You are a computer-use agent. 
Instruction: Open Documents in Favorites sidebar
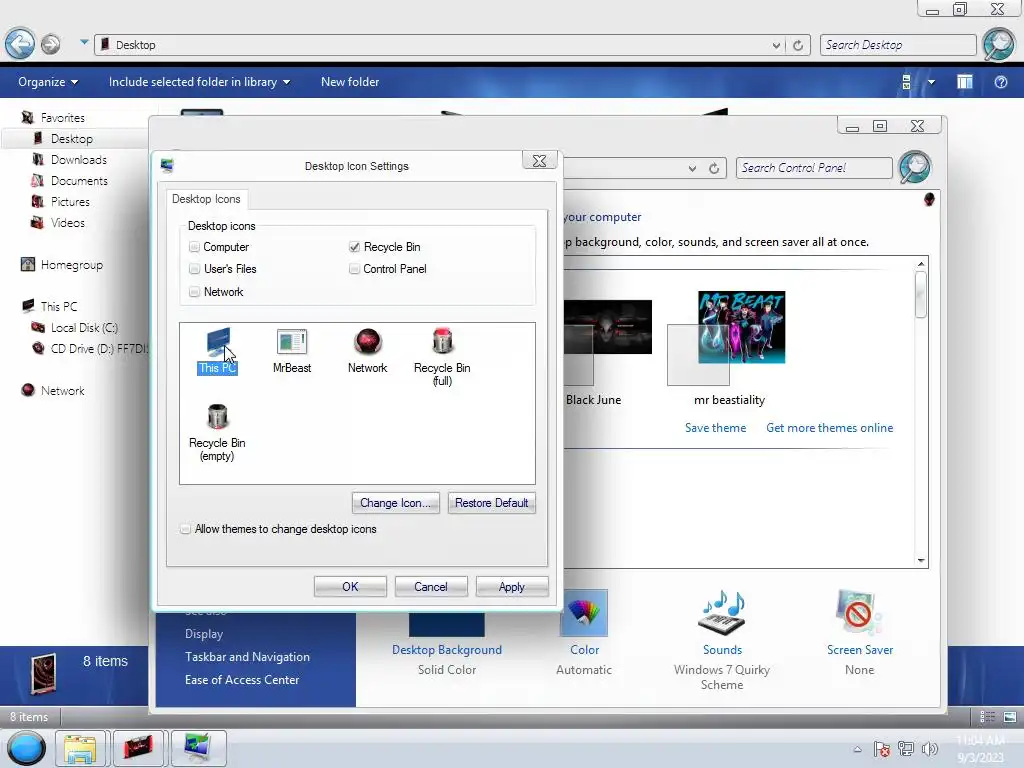point(79,181)
